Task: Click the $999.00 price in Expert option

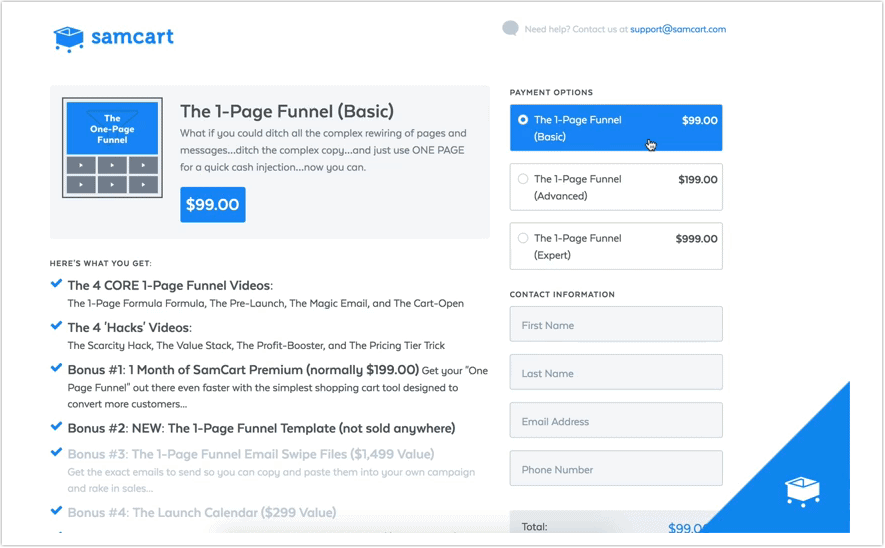Action: 696,239
